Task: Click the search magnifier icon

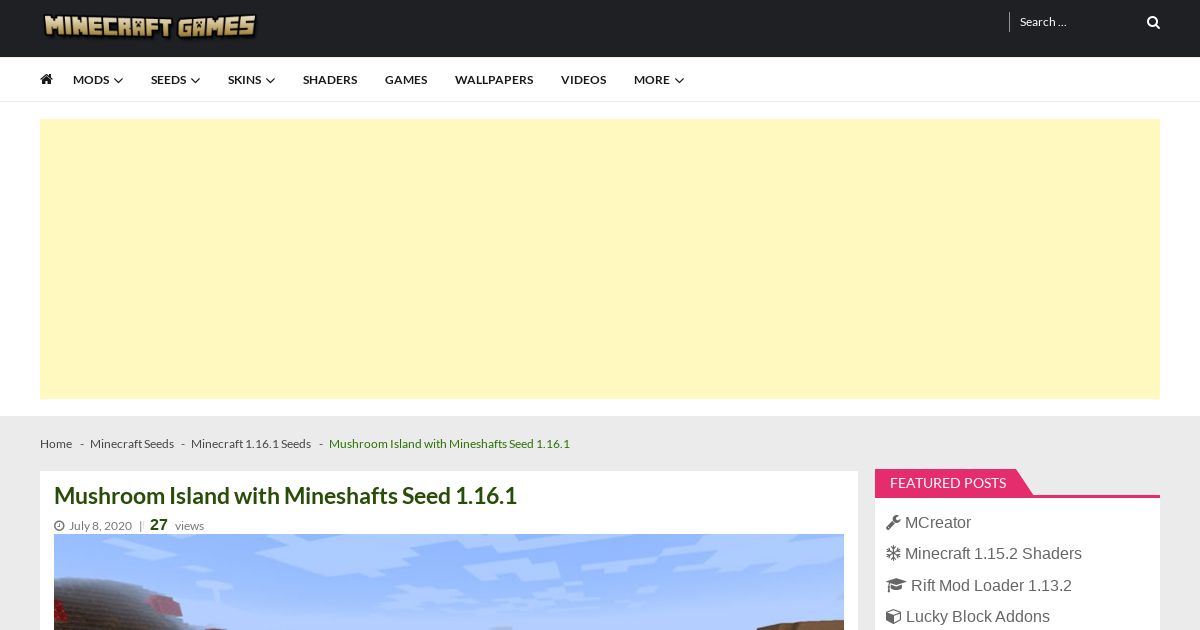Action: (1153, 22)
